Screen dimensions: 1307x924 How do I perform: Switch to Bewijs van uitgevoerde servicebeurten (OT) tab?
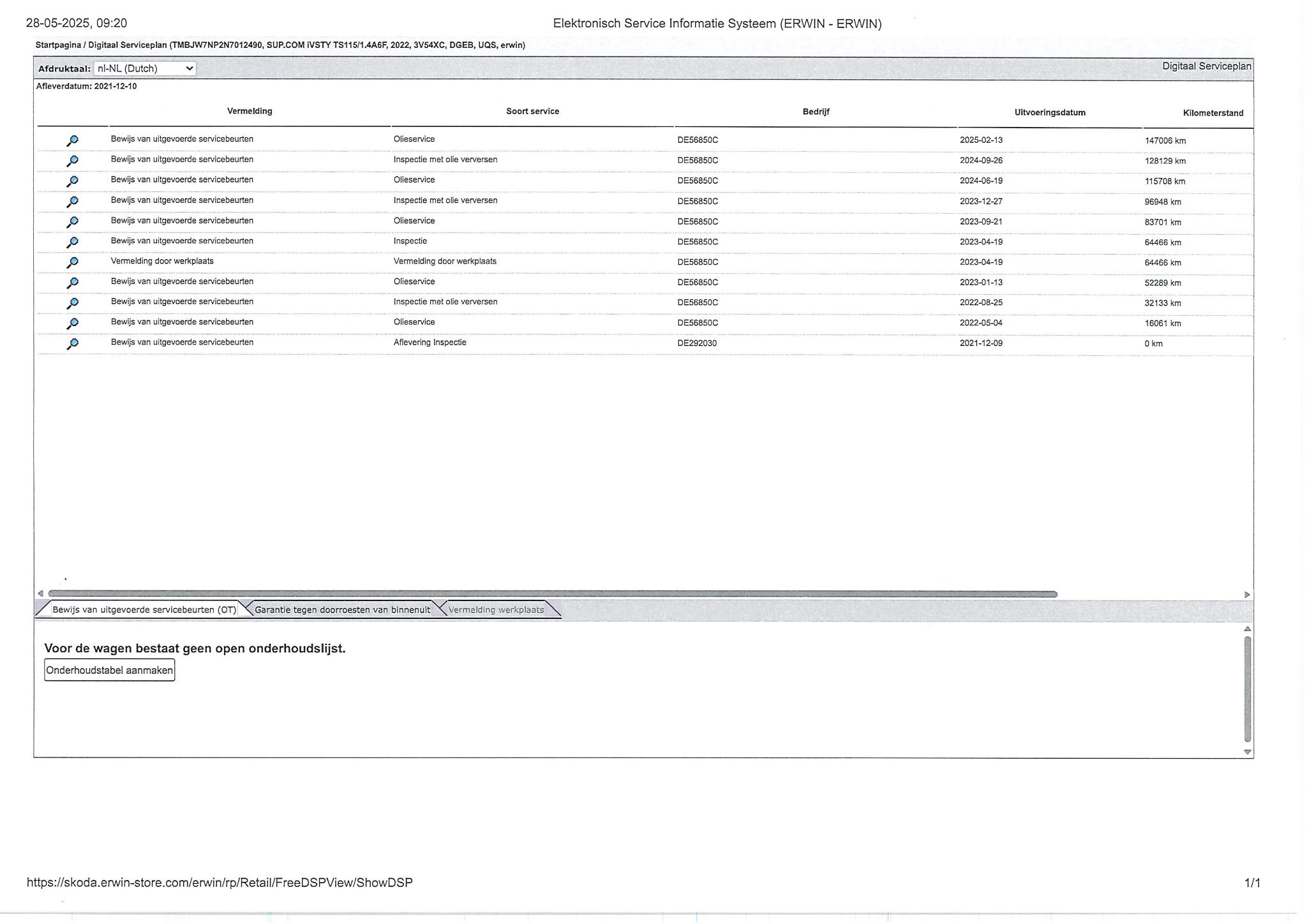coord(144,609)
